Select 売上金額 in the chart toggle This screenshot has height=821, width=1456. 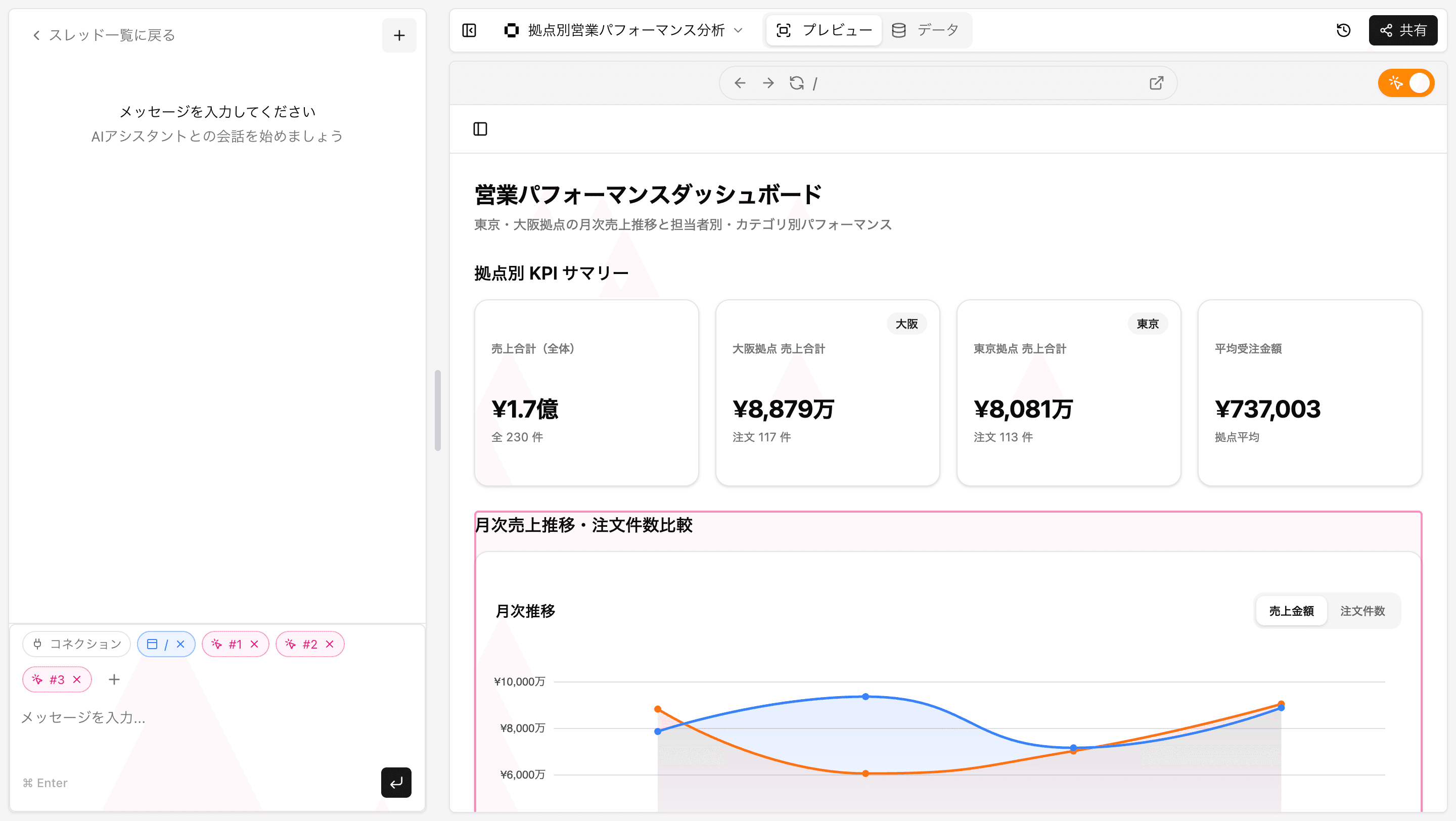(x=1292, y=611)
